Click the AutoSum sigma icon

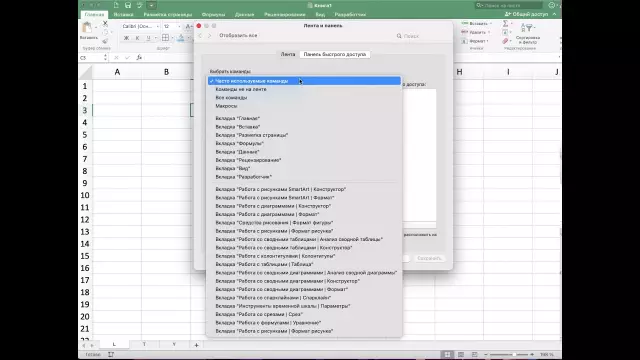(x=506, y=24)
